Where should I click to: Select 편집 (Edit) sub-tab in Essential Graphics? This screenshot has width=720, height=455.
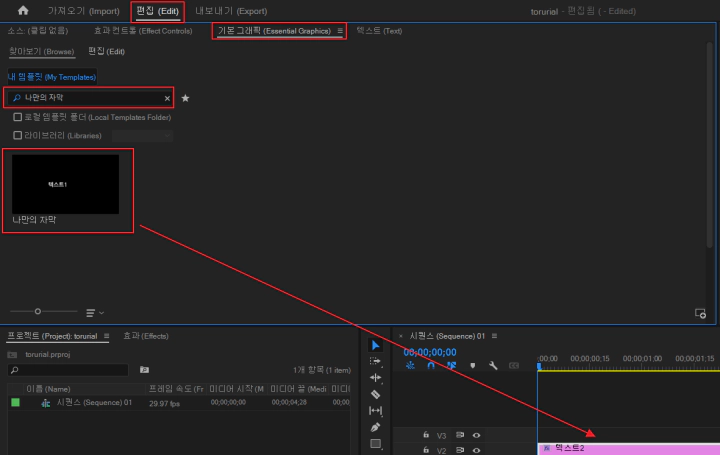tap(107, 51)
